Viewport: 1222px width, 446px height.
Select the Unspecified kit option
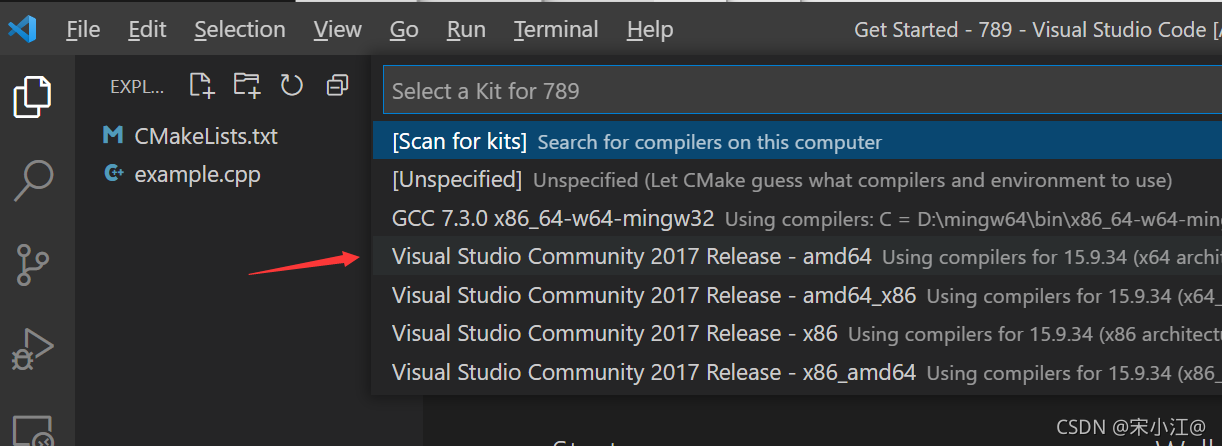(797, 180)
